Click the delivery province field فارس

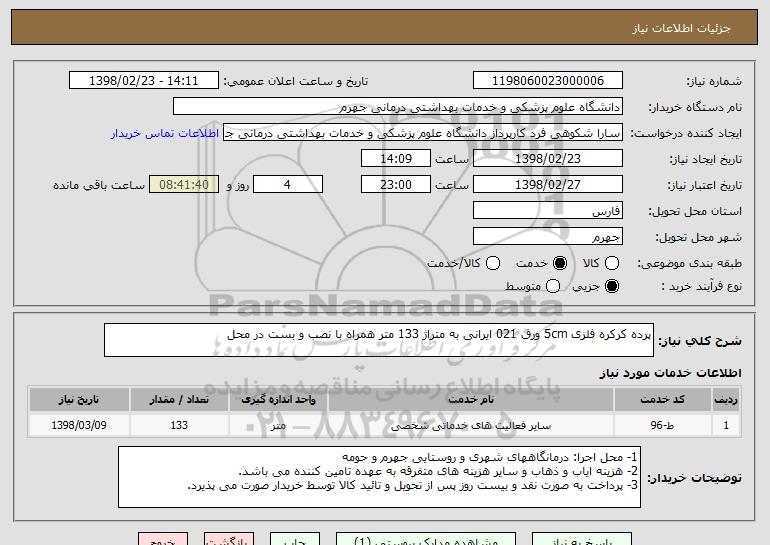(x=548, y=211)
